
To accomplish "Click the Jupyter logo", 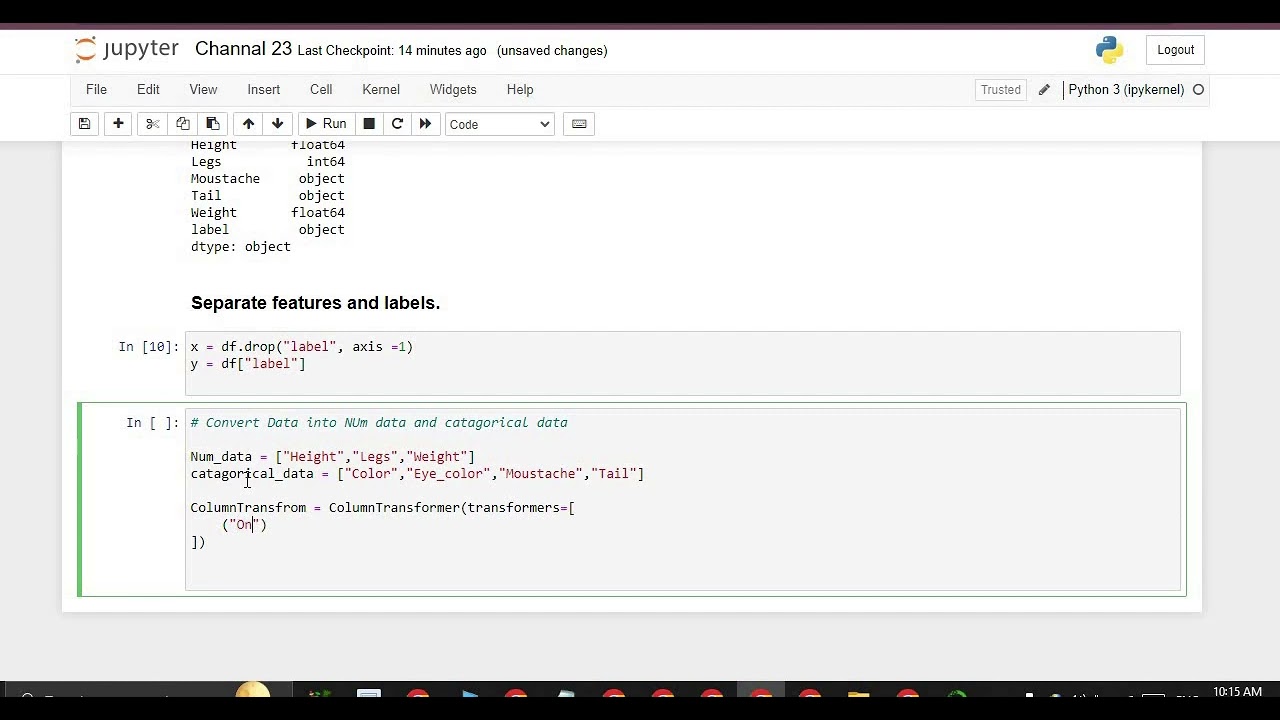I will tap(127, 49).
